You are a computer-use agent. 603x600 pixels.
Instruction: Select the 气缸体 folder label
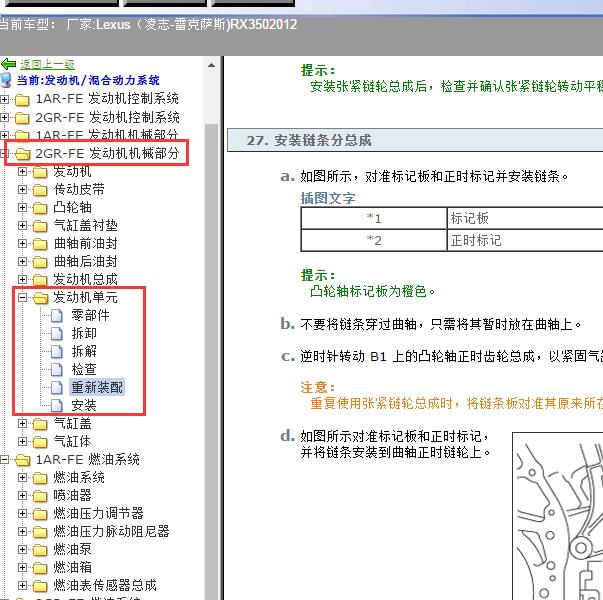(x=72, y=442)
